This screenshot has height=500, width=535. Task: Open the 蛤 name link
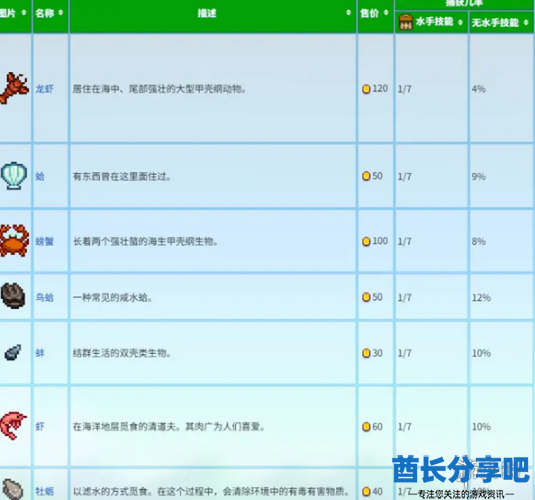click(x=40, y=176)
